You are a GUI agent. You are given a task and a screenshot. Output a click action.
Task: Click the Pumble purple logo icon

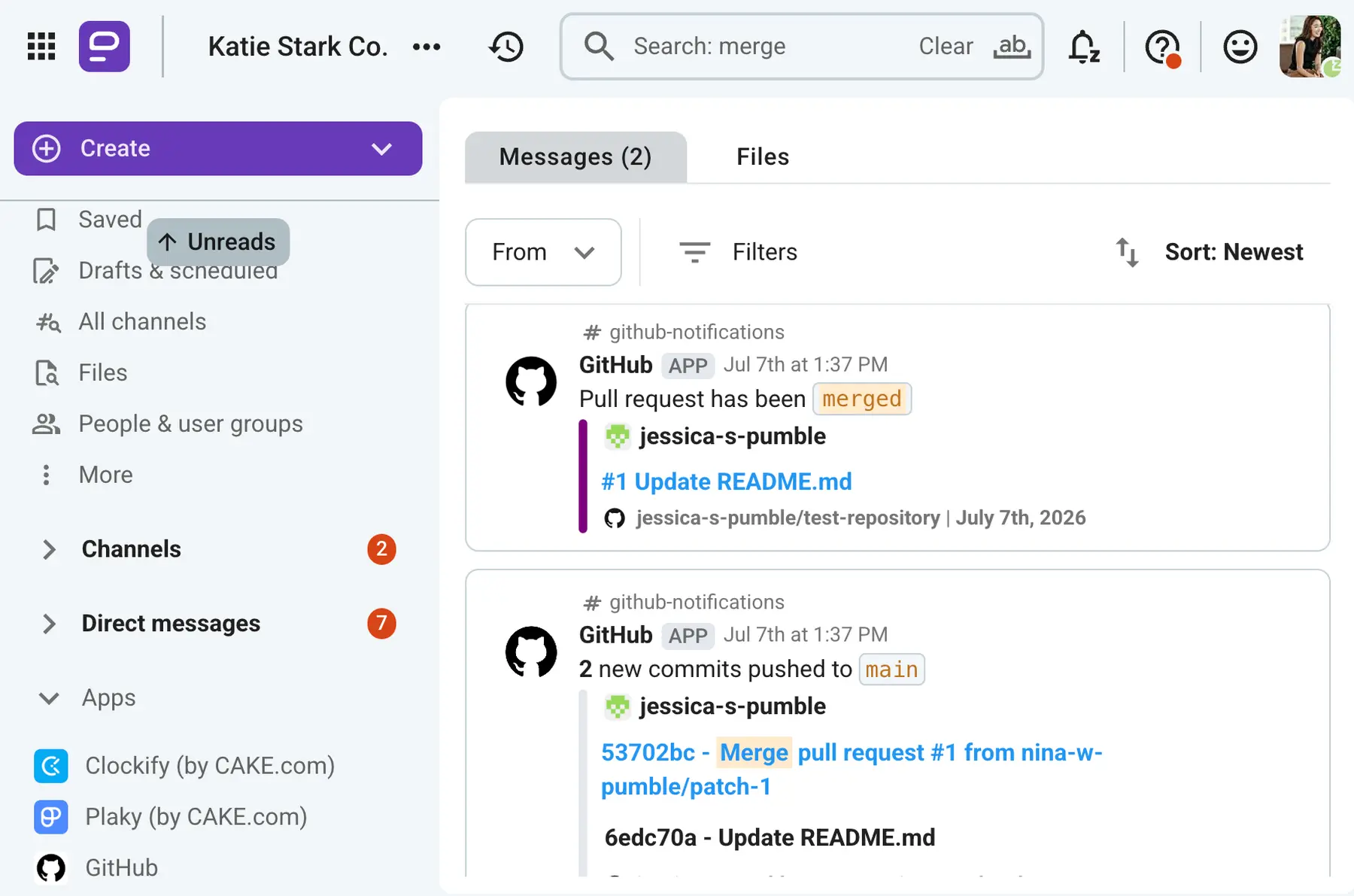tap(105, 47)
